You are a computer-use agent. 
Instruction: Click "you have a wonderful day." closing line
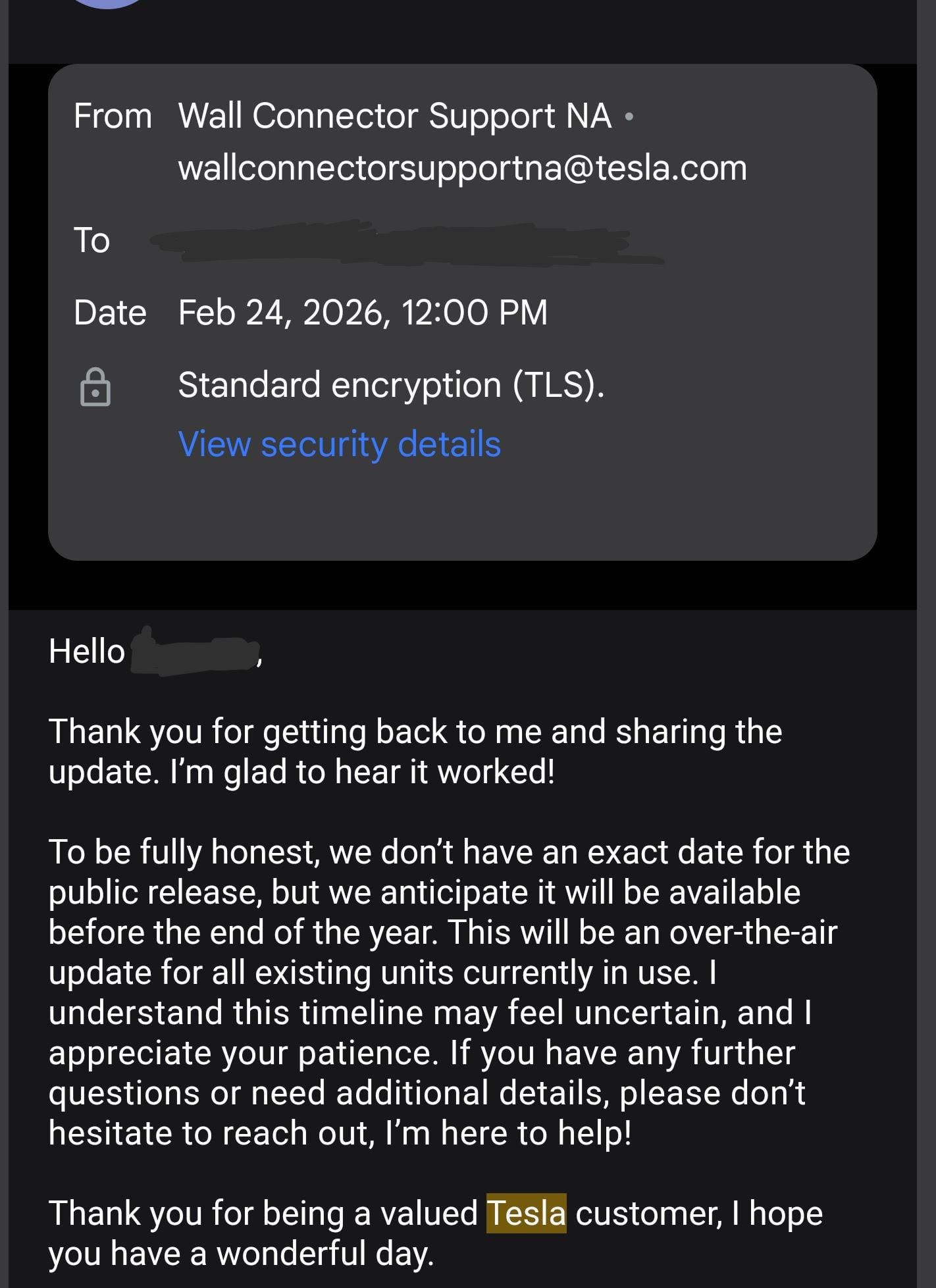click(241, 1252)
